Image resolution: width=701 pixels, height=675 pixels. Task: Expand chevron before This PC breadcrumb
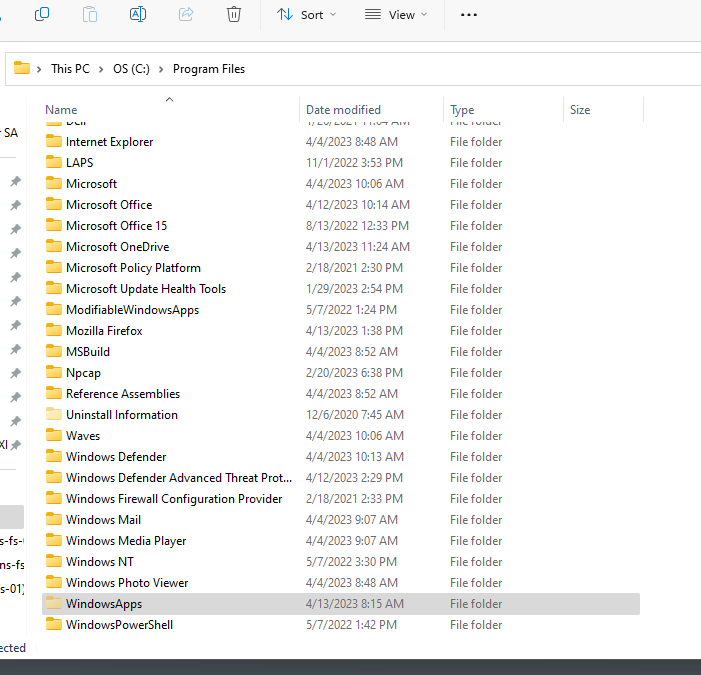click(x=39, y=69)
